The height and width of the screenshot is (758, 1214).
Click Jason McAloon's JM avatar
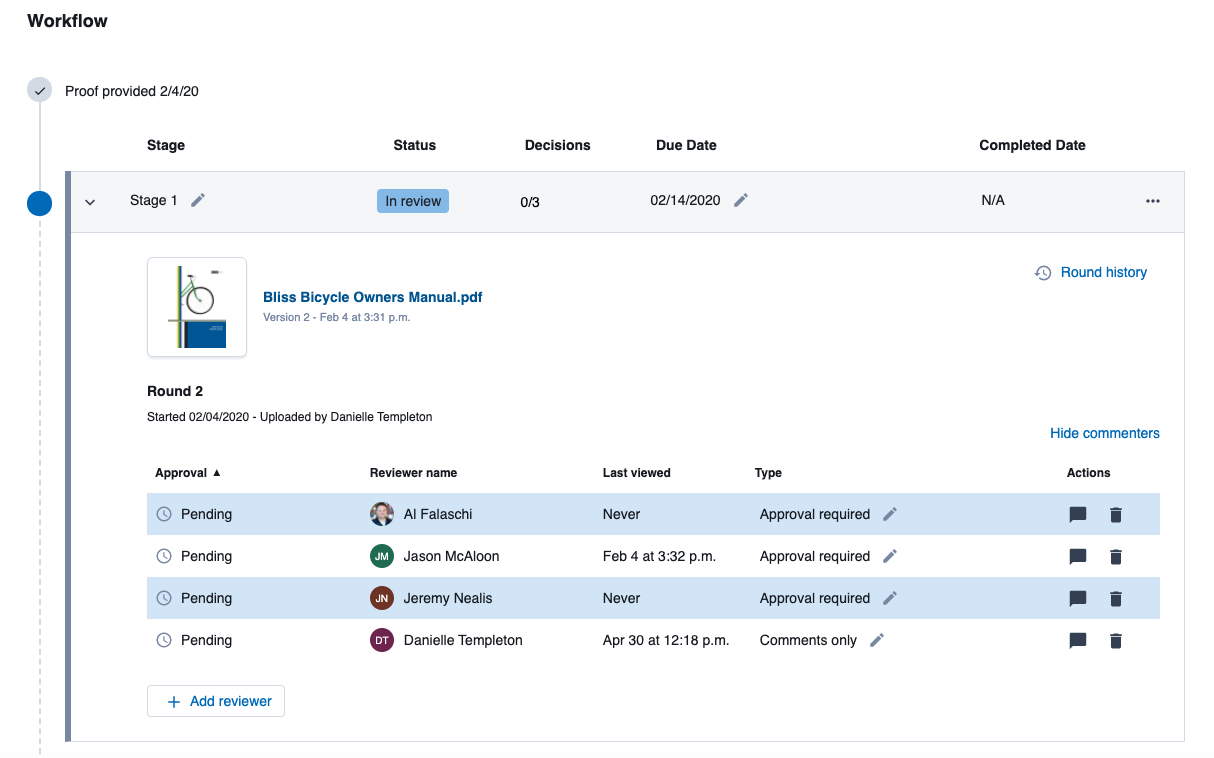[382, 556]
